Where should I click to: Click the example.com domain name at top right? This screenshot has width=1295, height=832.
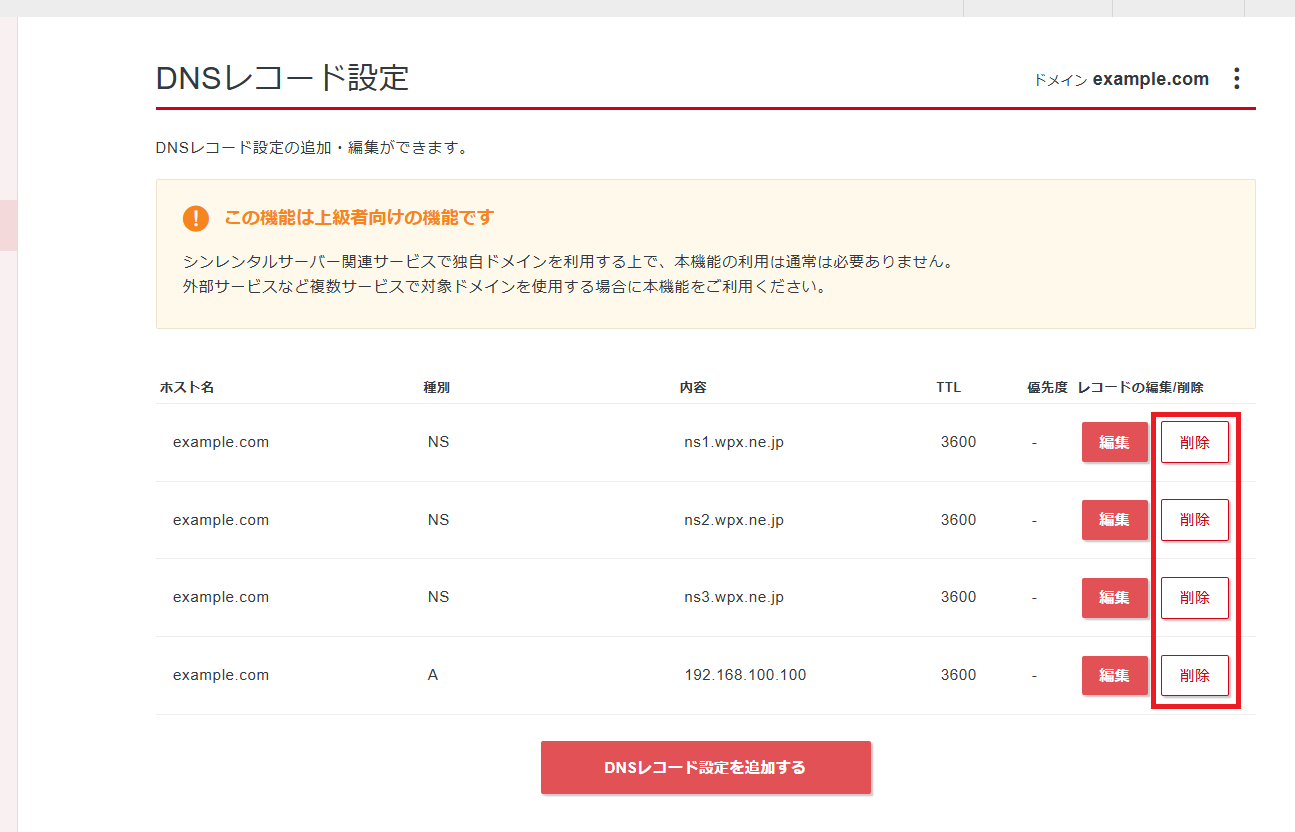click(1150, 79)
